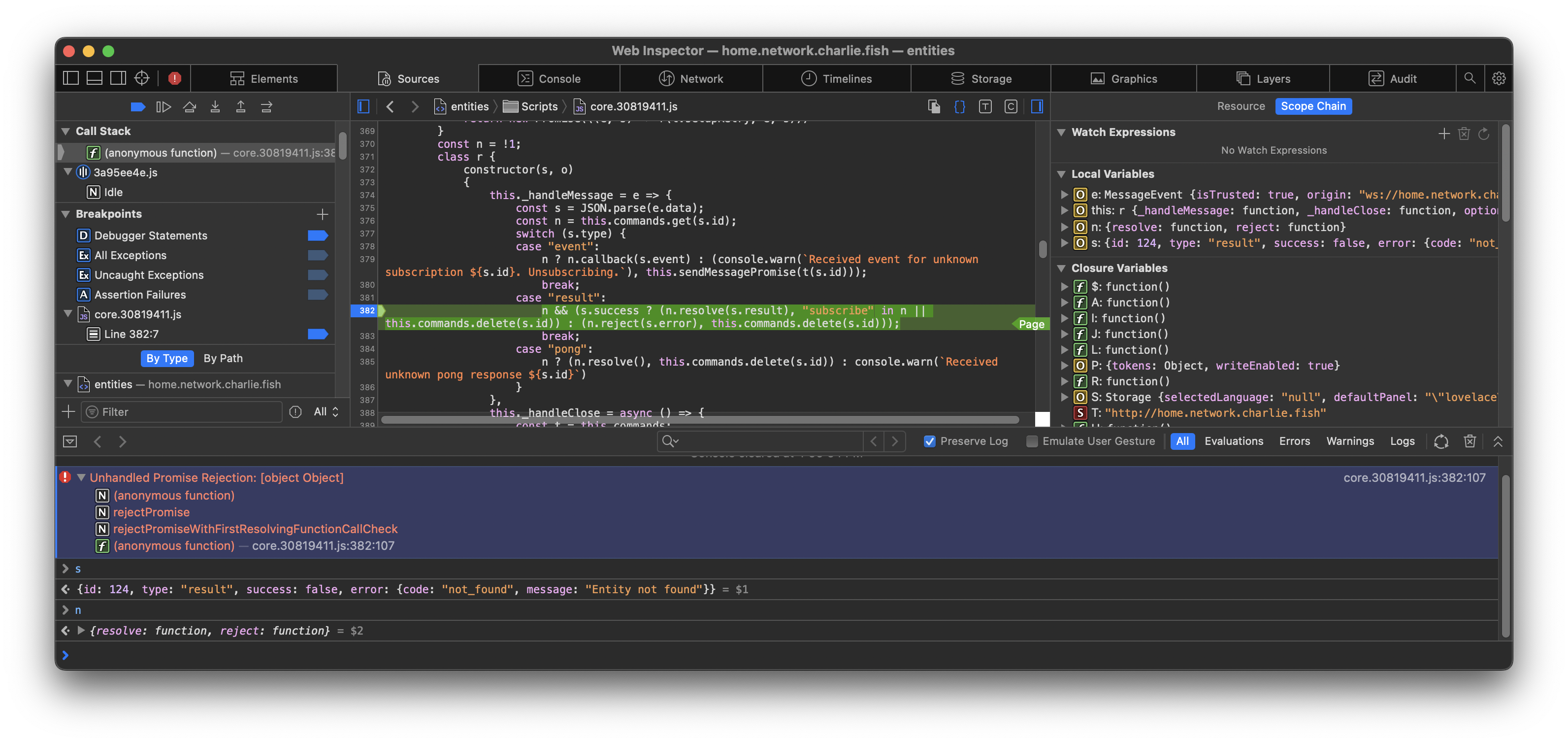Collapse the Closure Variables section
Image resolution: width=1568 pixels, height=743 pixels.
(x=1061, y=268)
